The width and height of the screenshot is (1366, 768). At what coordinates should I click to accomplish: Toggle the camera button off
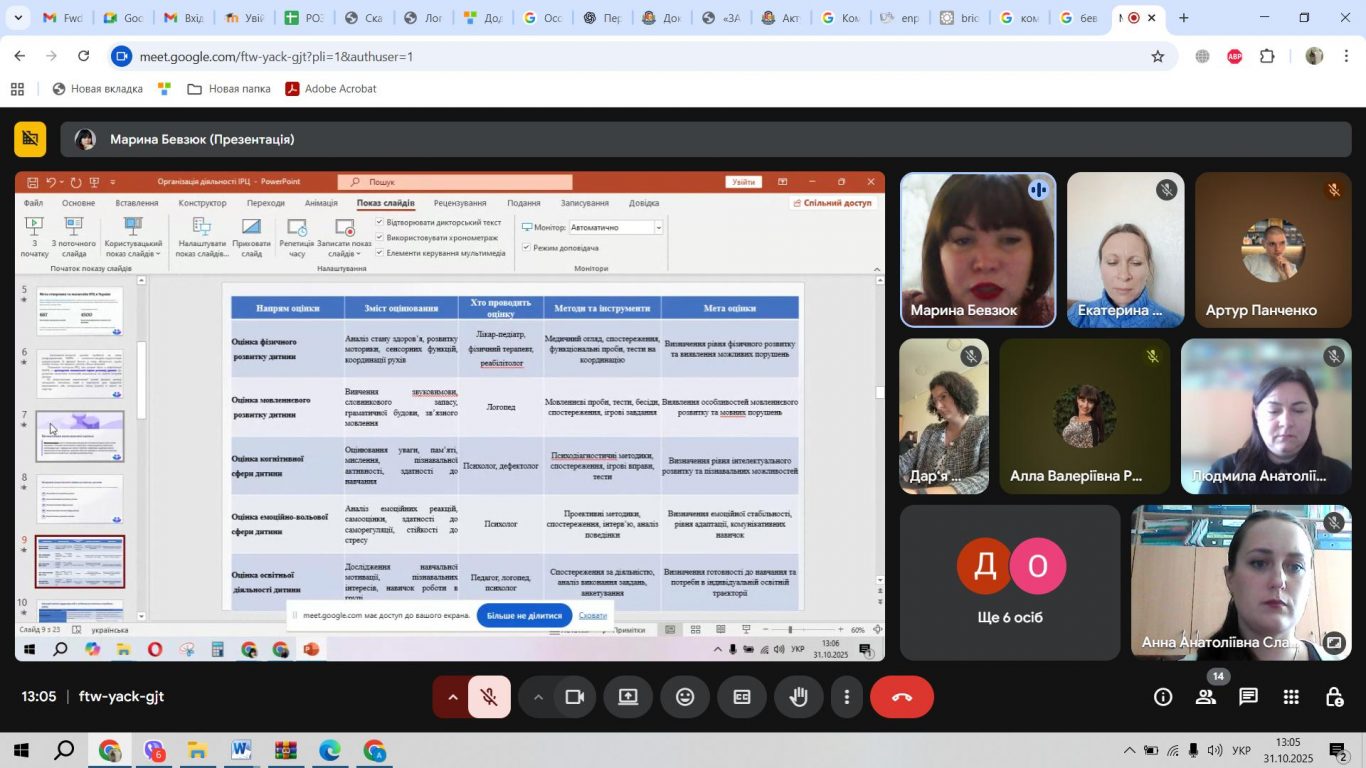point(575,697)
